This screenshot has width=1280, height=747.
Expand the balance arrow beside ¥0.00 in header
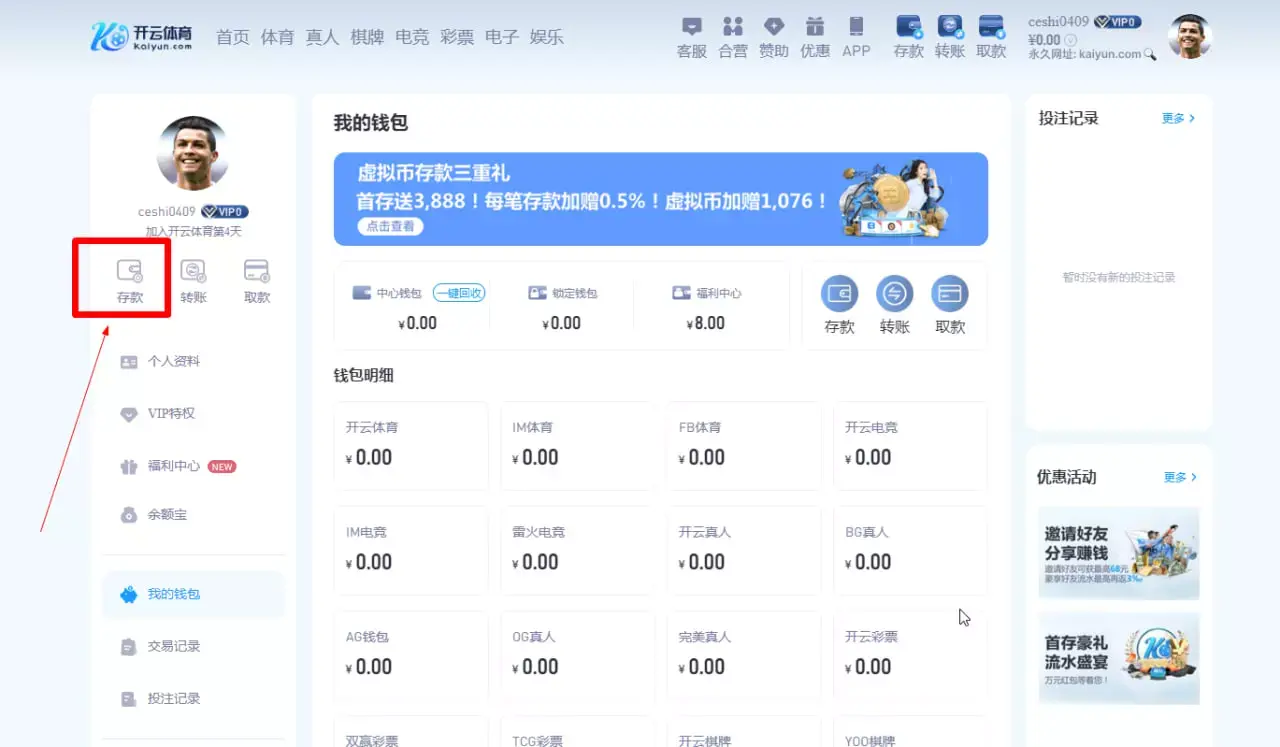point(1070,40)
